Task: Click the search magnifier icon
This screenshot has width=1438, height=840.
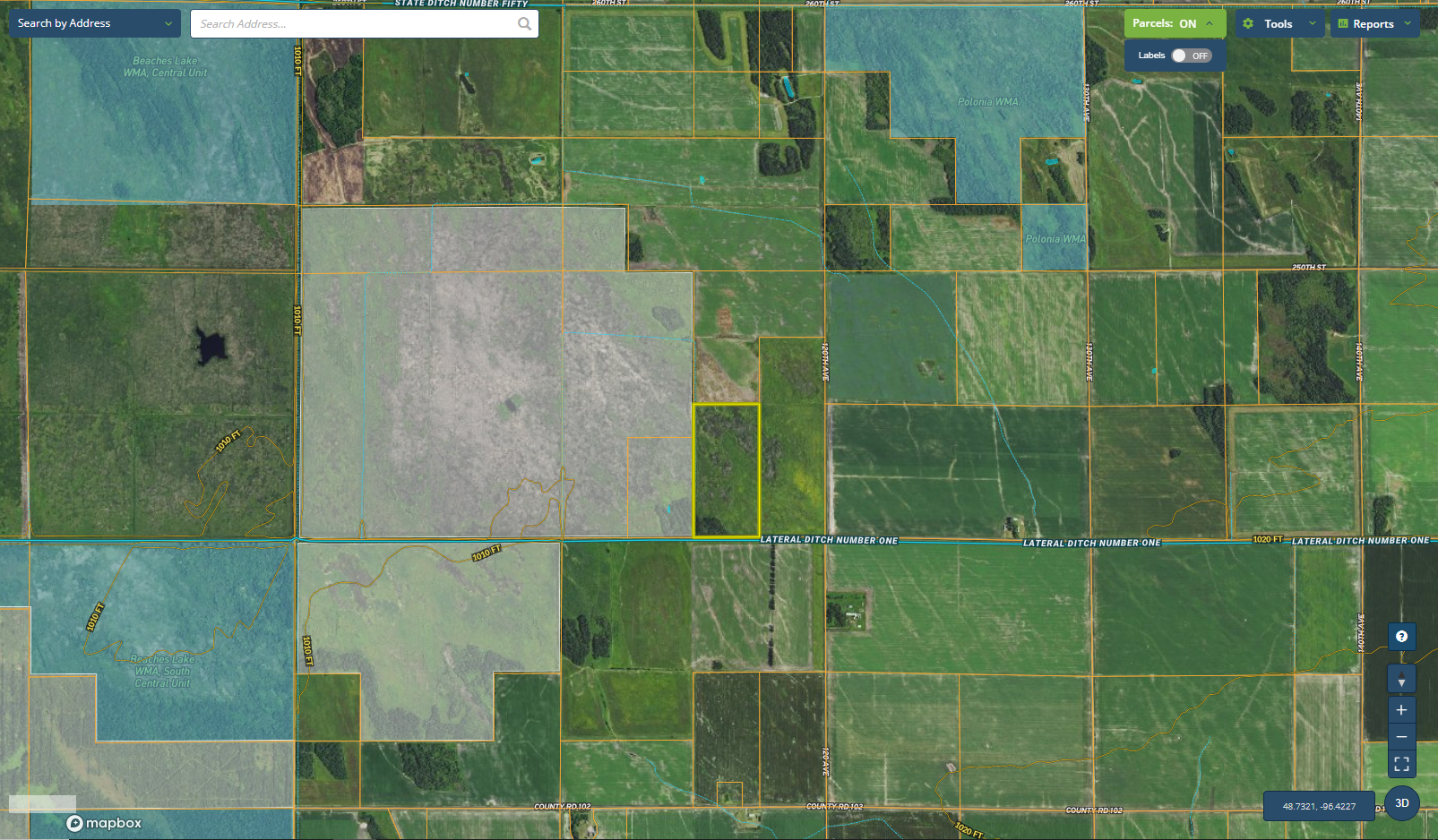Action: (524, 24)
